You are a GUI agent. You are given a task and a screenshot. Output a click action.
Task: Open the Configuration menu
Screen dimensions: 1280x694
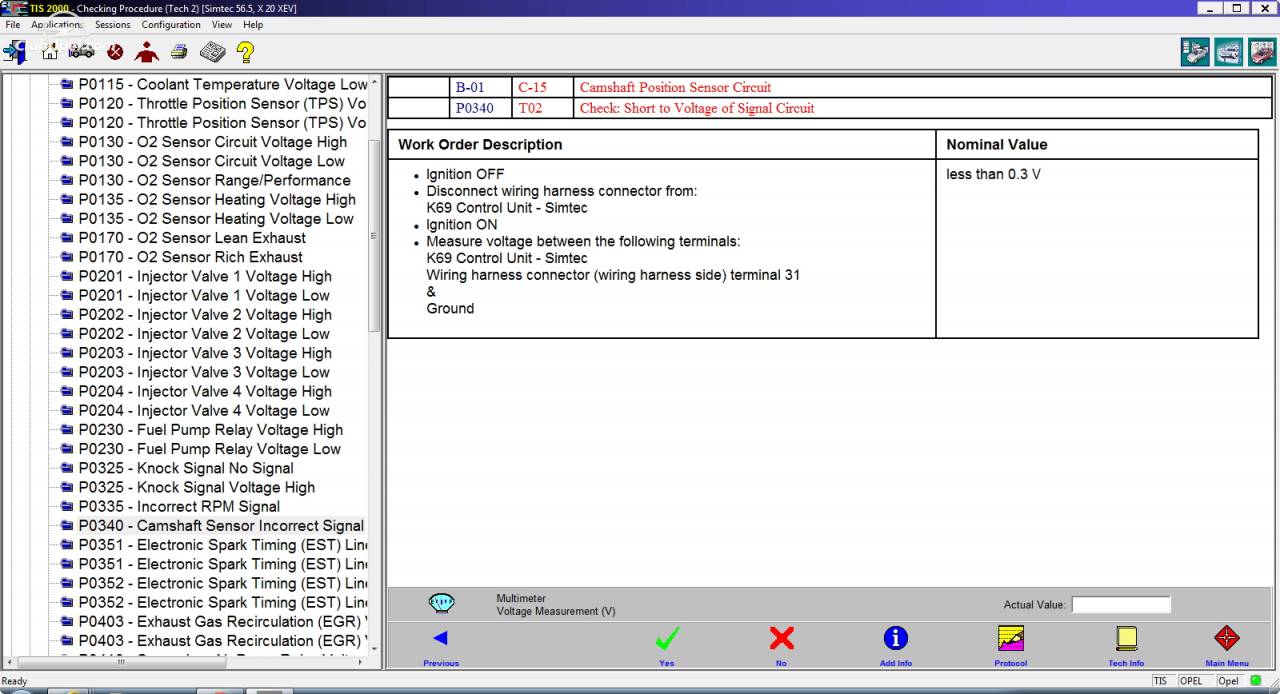pyautogui.click(x=171, y=24)
